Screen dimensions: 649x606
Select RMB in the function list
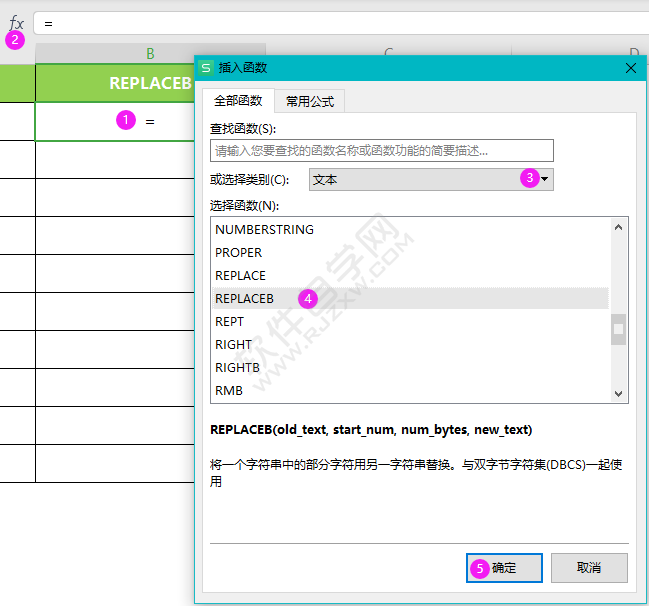click(410, 390)
